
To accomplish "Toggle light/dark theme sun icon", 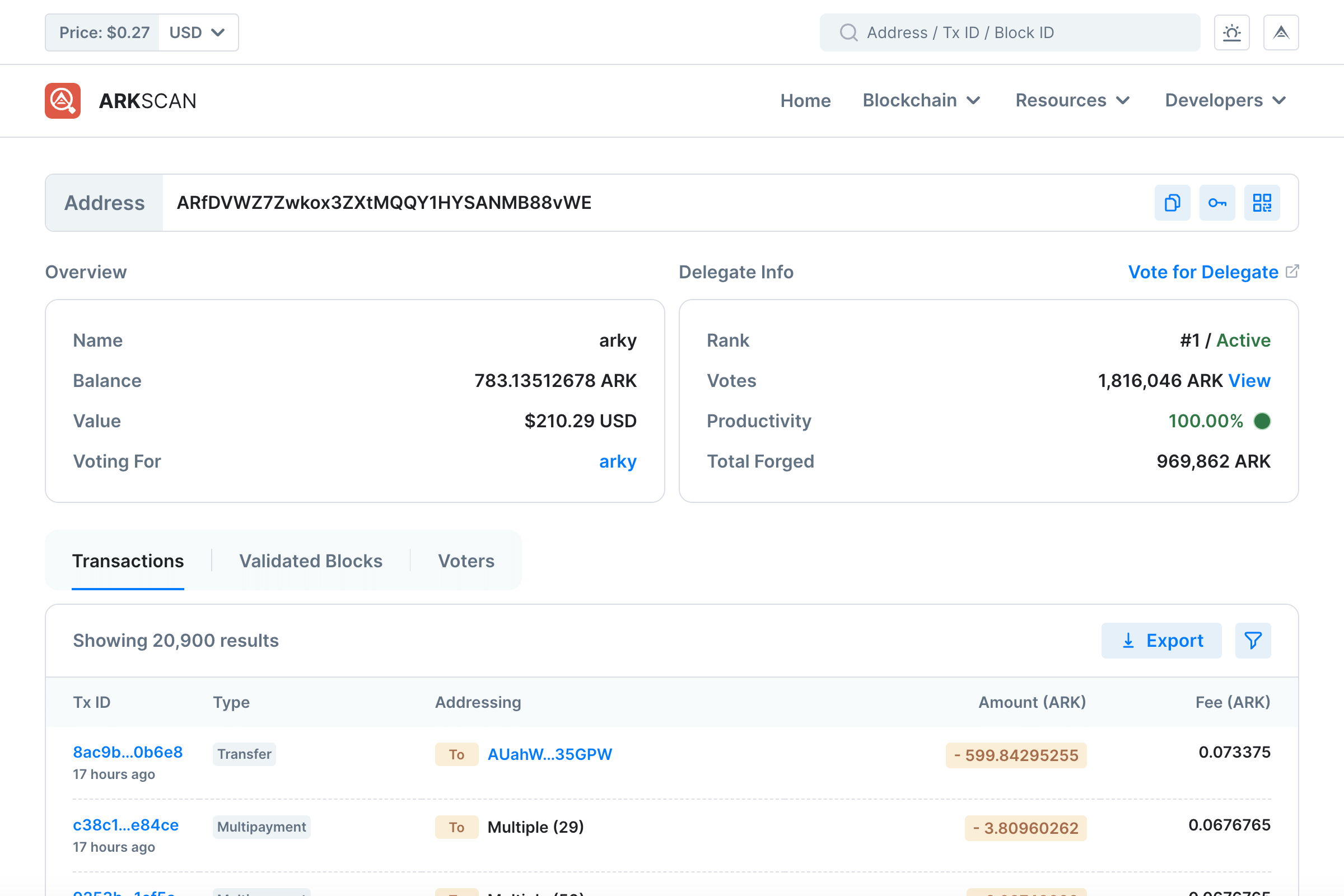I will (1231, 32).
